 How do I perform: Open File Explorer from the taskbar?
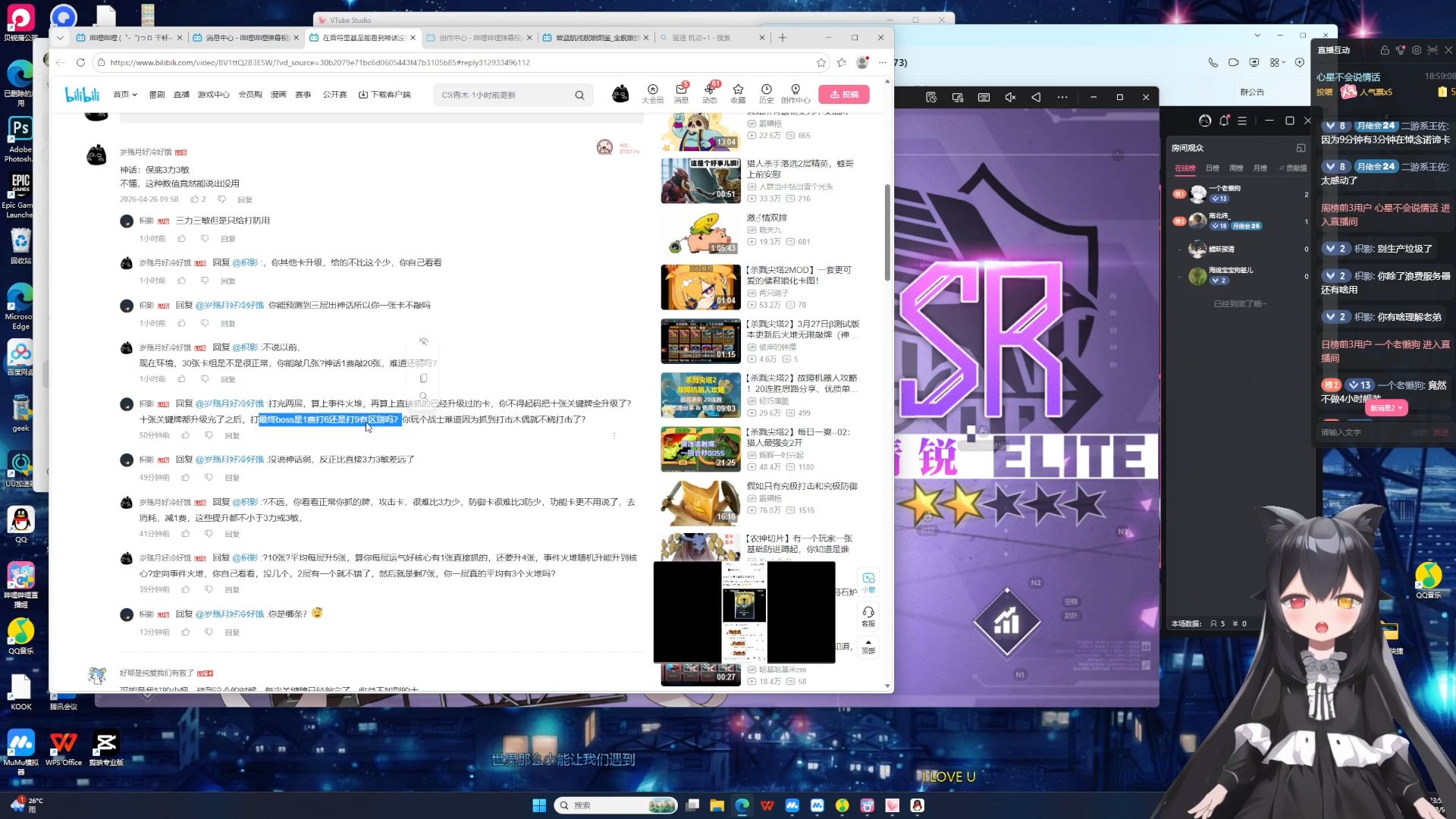(x=717, y=805)
